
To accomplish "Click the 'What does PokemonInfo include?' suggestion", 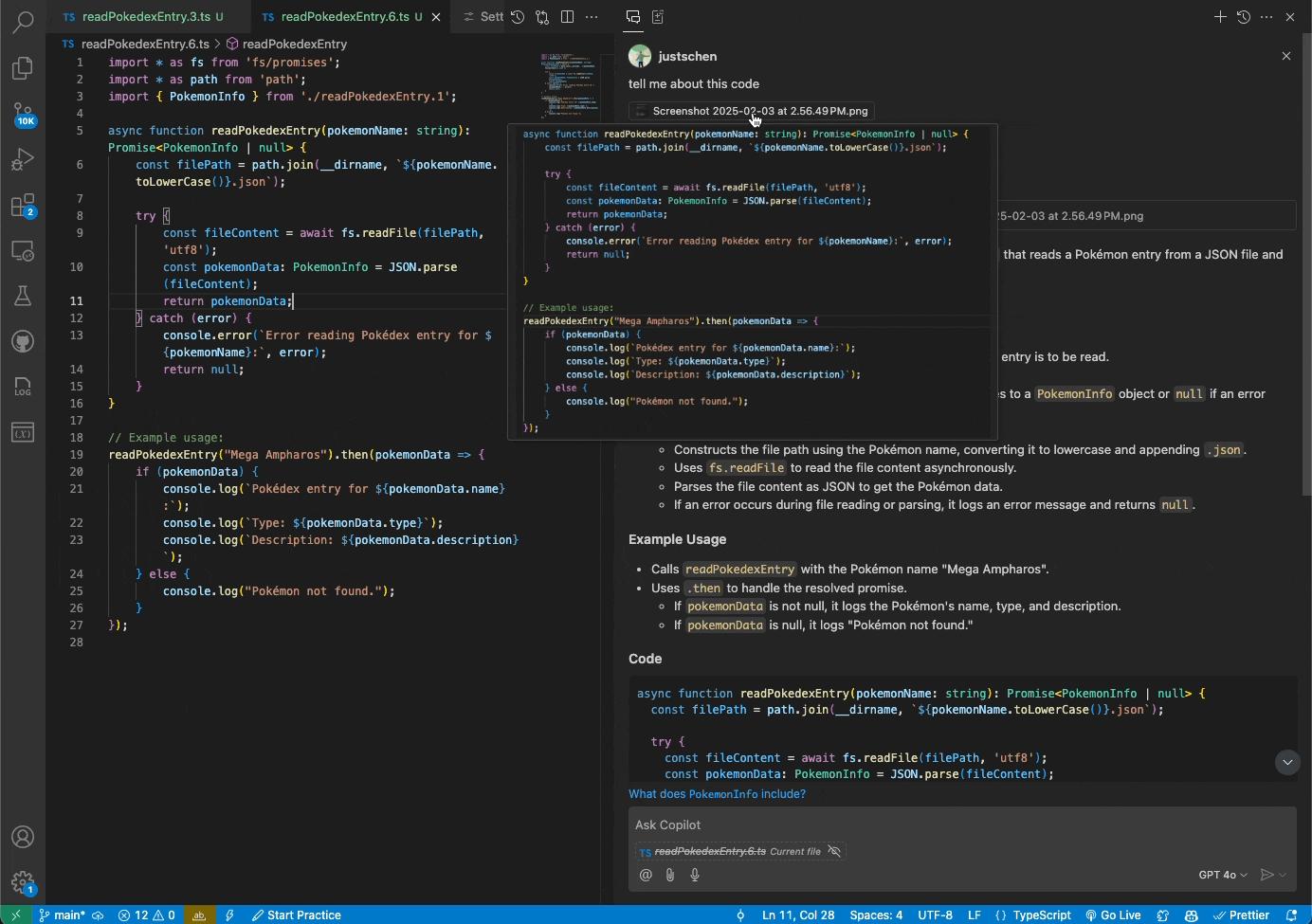I will tap(717, 794).
